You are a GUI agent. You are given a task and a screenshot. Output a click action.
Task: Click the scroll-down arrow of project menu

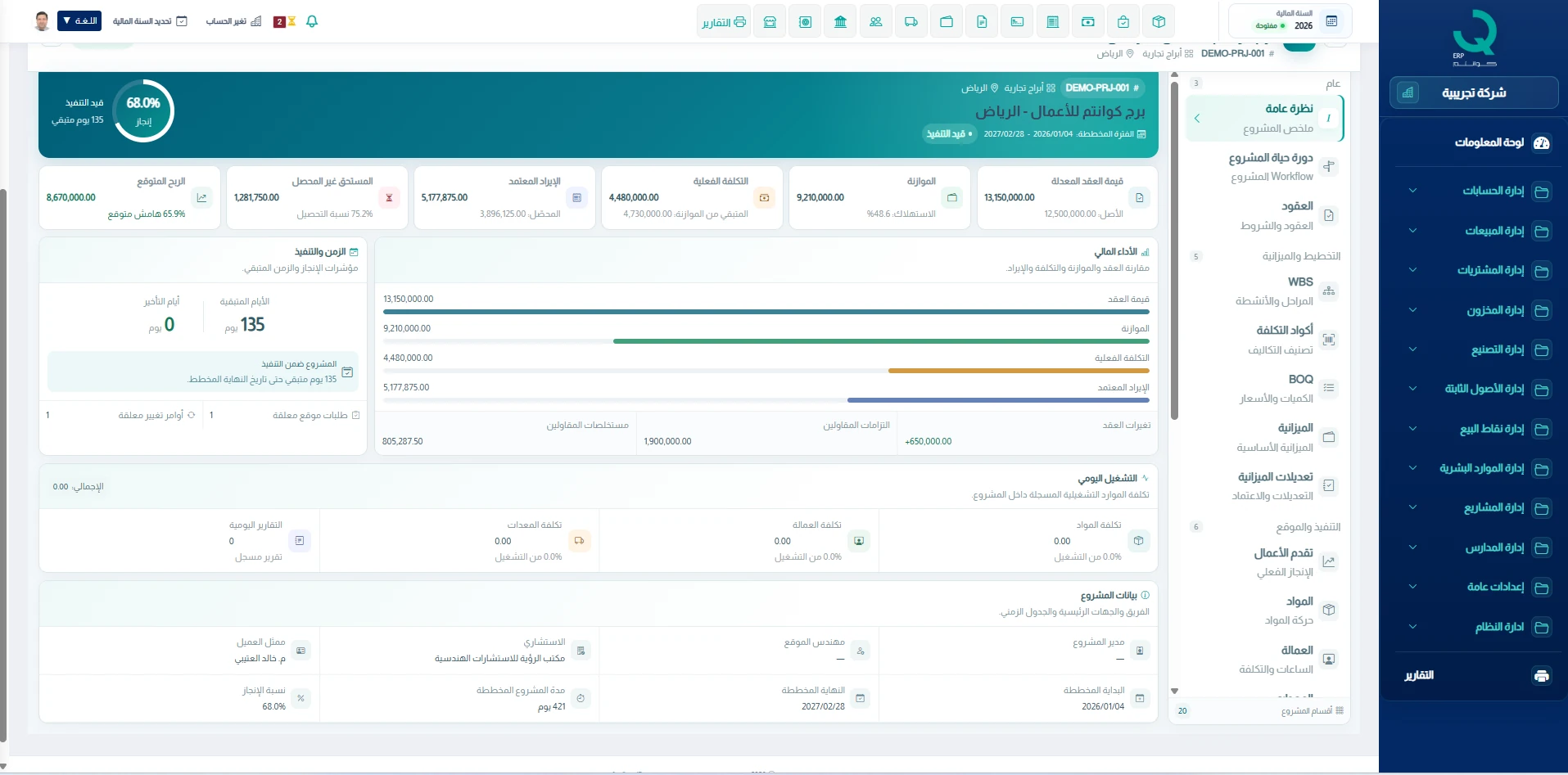pyautogui.click(x=1174, y=692)
